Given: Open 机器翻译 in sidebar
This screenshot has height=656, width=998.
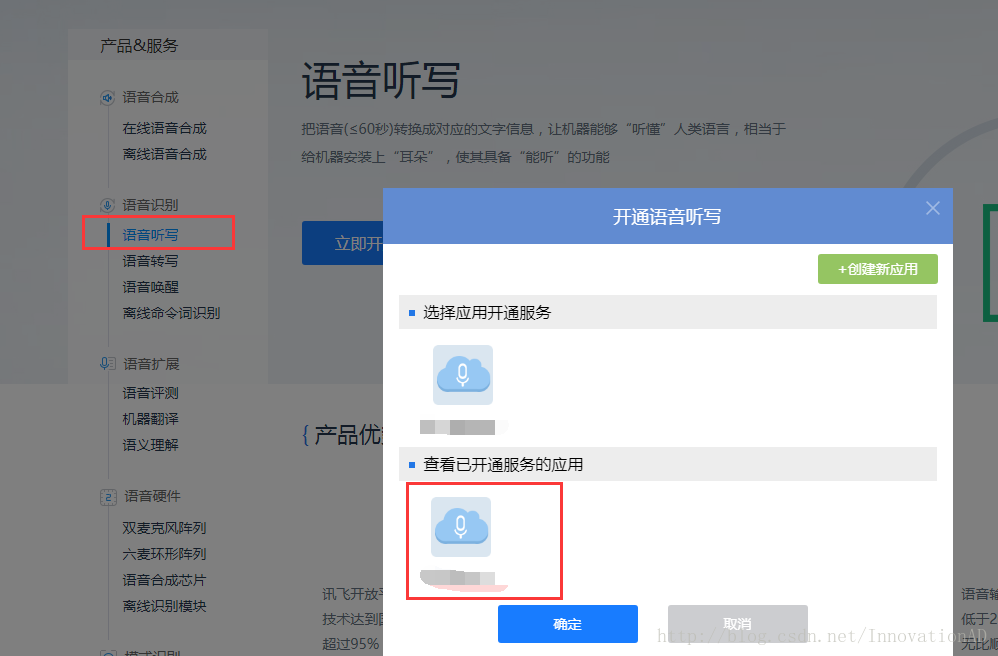Looking at the screenshot, I should pos(150,419).
